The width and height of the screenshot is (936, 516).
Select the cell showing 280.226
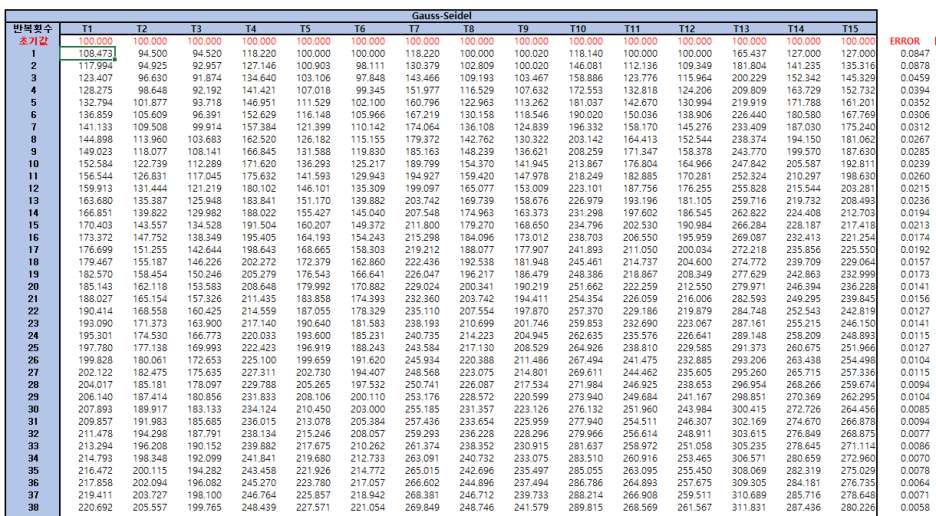click(x=850, y=508)
